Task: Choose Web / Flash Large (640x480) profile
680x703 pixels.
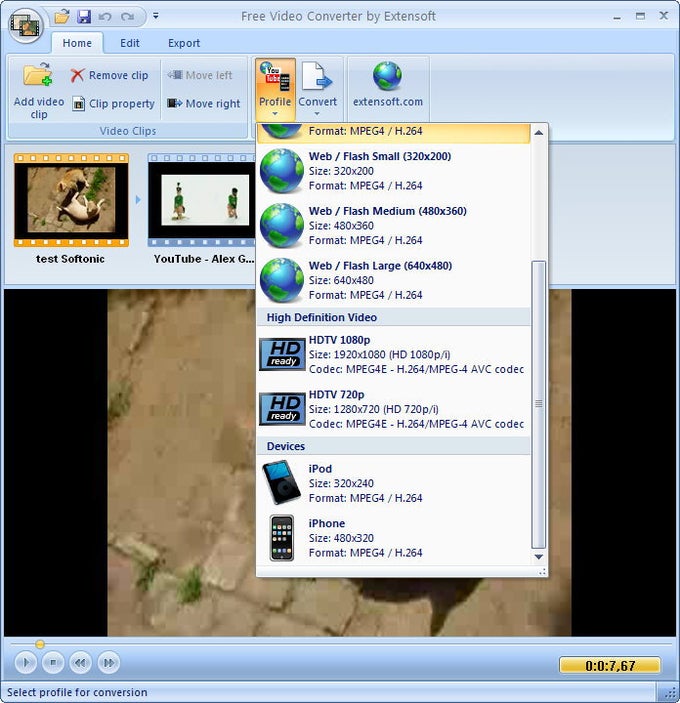Action: point(394,280)
